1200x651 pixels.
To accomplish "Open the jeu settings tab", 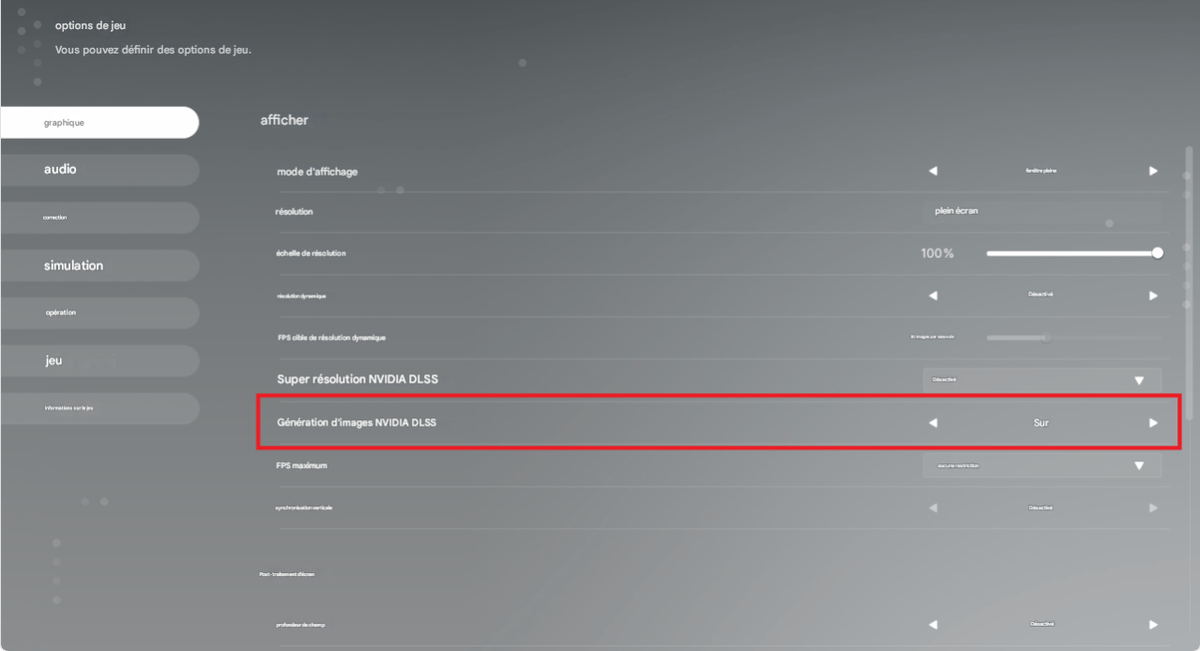I will click(99, 361).
